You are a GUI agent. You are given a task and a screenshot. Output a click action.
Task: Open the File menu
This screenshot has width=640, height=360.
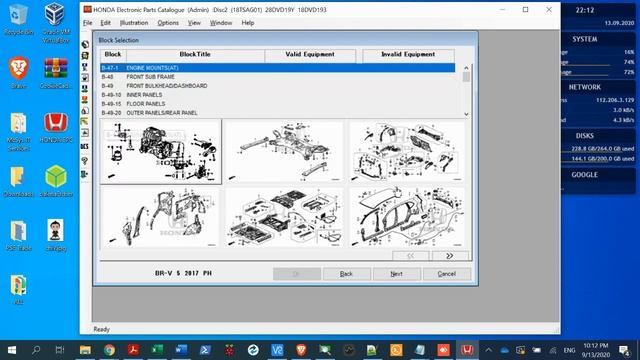(x=87, y=23)
